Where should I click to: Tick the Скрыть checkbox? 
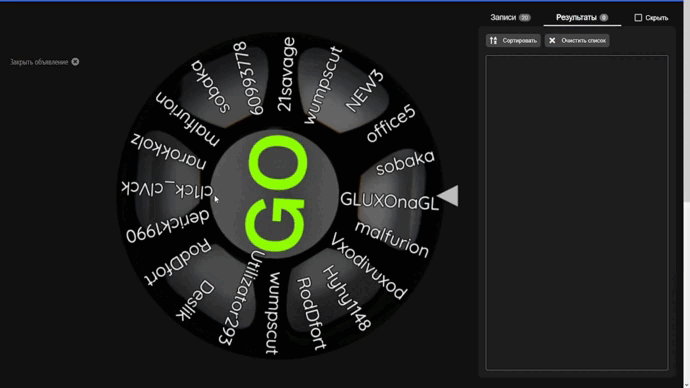pos(638,18)
